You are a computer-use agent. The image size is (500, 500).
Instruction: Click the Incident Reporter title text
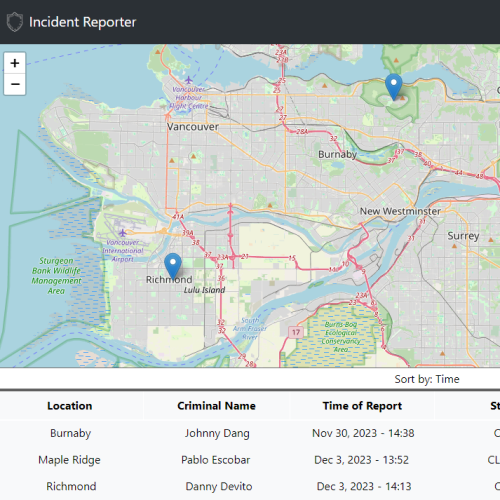82,22
